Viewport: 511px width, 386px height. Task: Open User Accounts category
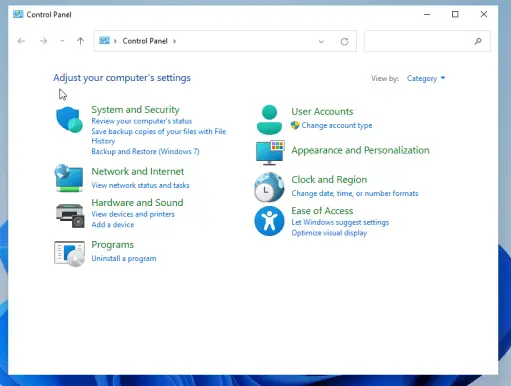click(322, 111)
